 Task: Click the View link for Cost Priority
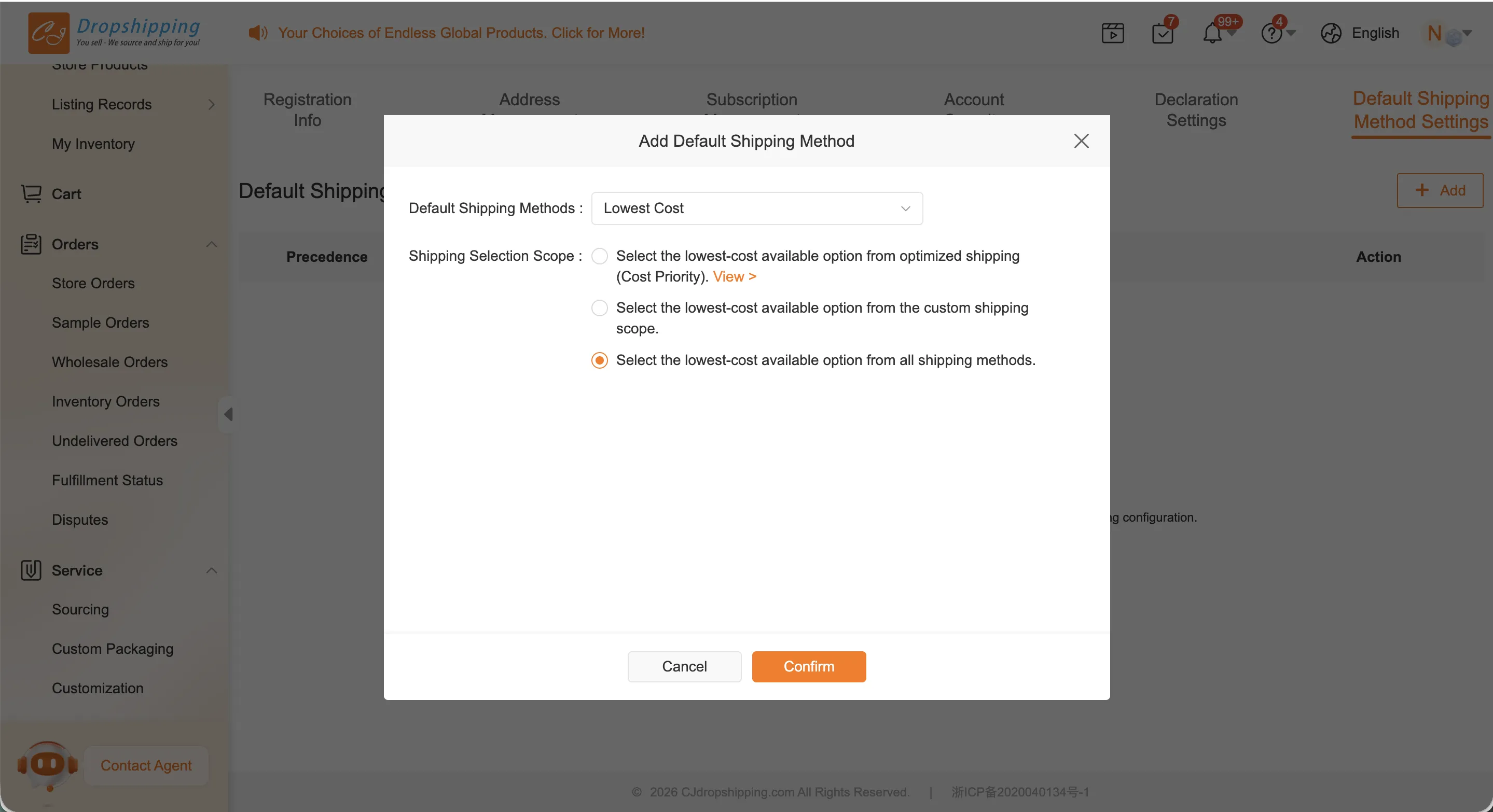coord(735,277)
